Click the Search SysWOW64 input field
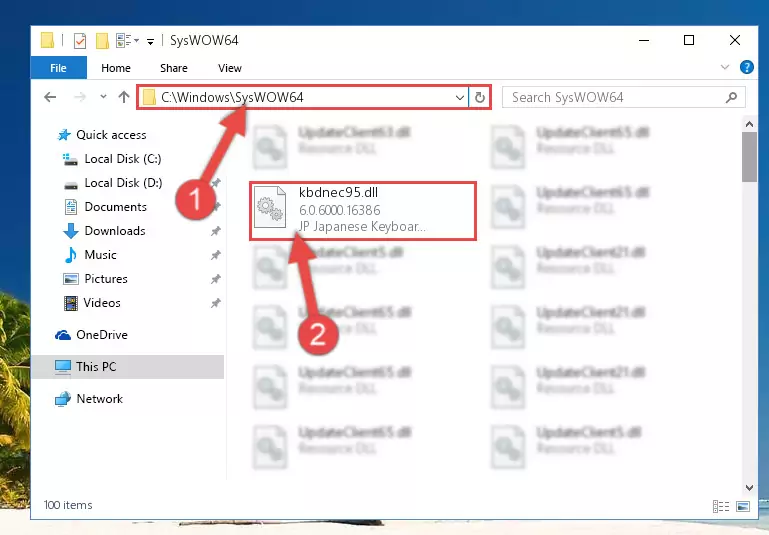The height and width of the screenshot is (535, 769). [624, 97]
